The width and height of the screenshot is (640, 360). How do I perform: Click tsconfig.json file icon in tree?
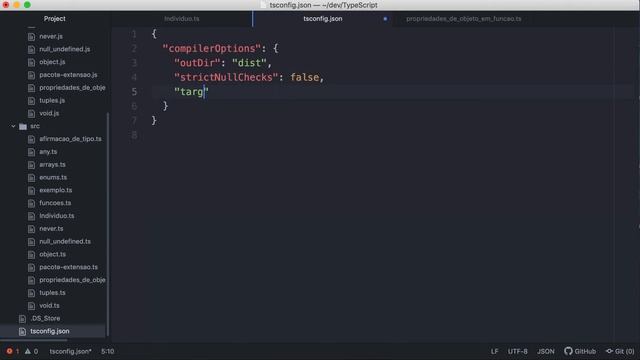pos(22,331)
